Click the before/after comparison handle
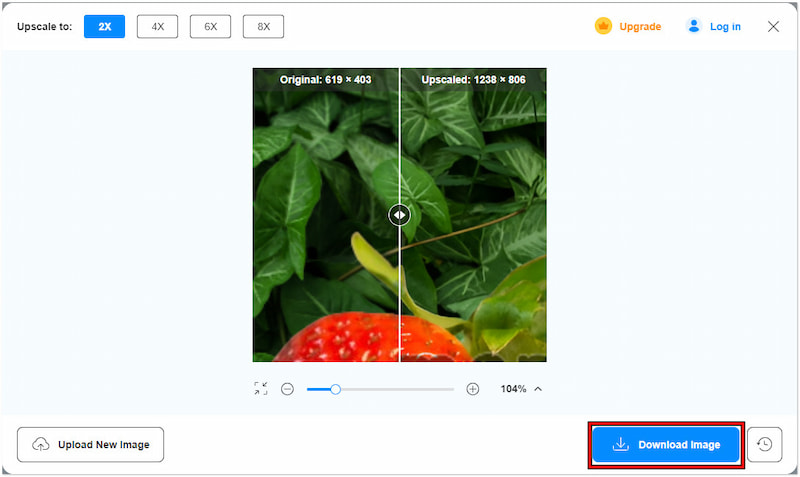 click(x=399, y=215)
